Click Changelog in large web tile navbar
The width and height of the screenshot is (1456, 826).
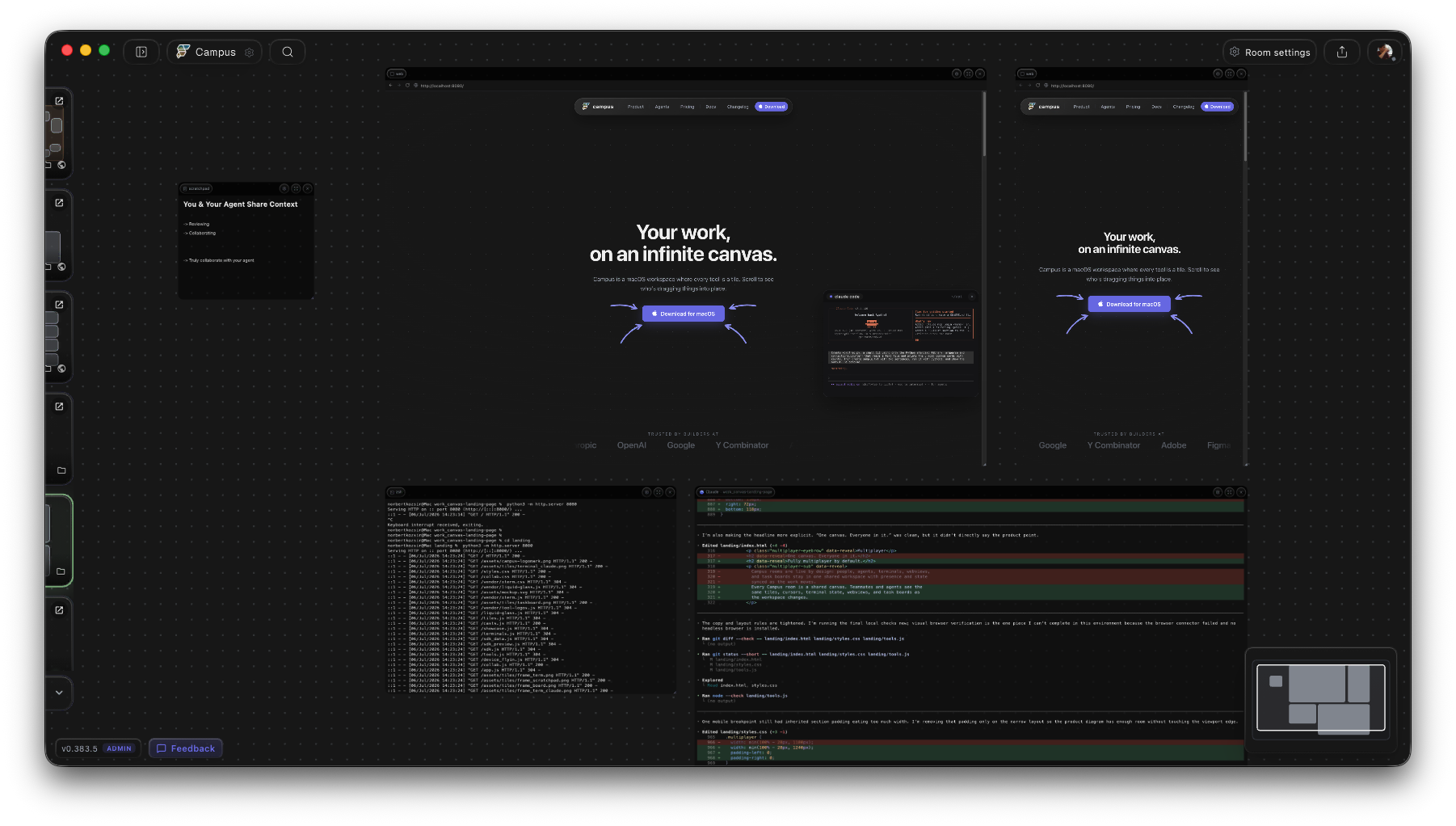click(x=738, y=107)
